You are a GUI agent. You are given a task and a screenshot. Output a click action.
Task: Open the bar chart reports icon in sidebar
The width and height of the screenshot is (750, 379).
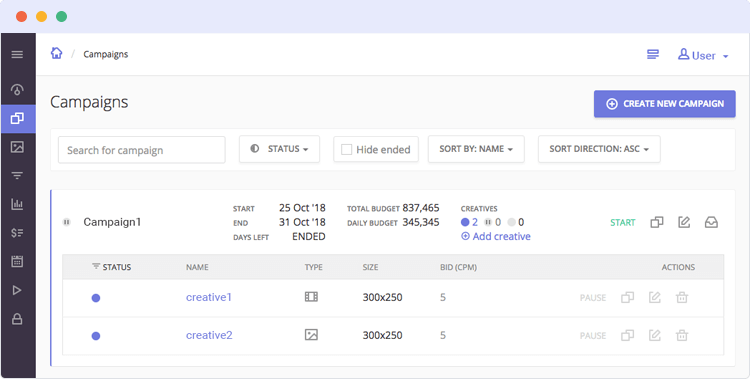coord(17,204)
